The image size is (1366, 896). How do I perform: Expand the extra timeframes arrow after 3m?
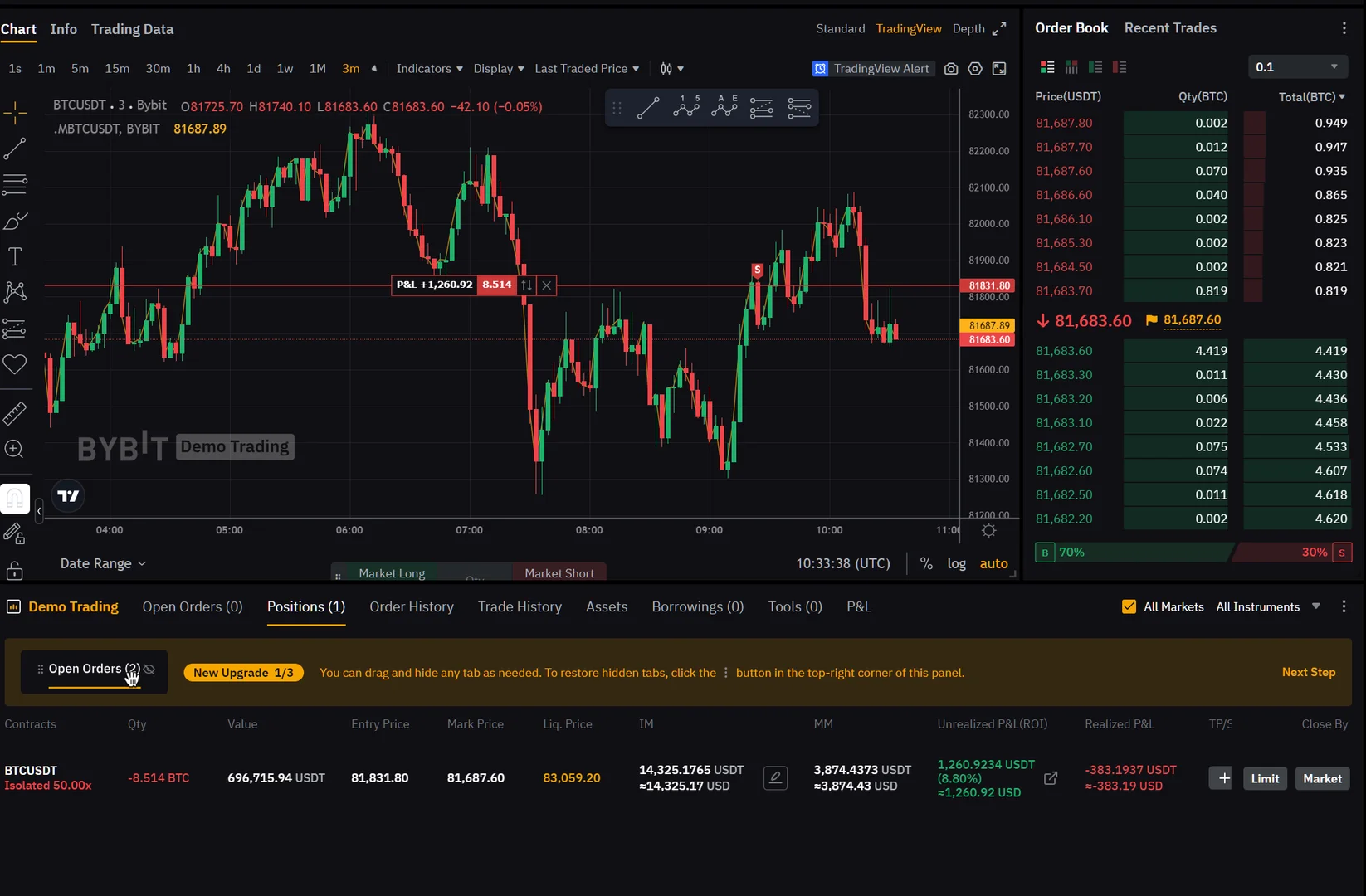(x=374, y=69)
